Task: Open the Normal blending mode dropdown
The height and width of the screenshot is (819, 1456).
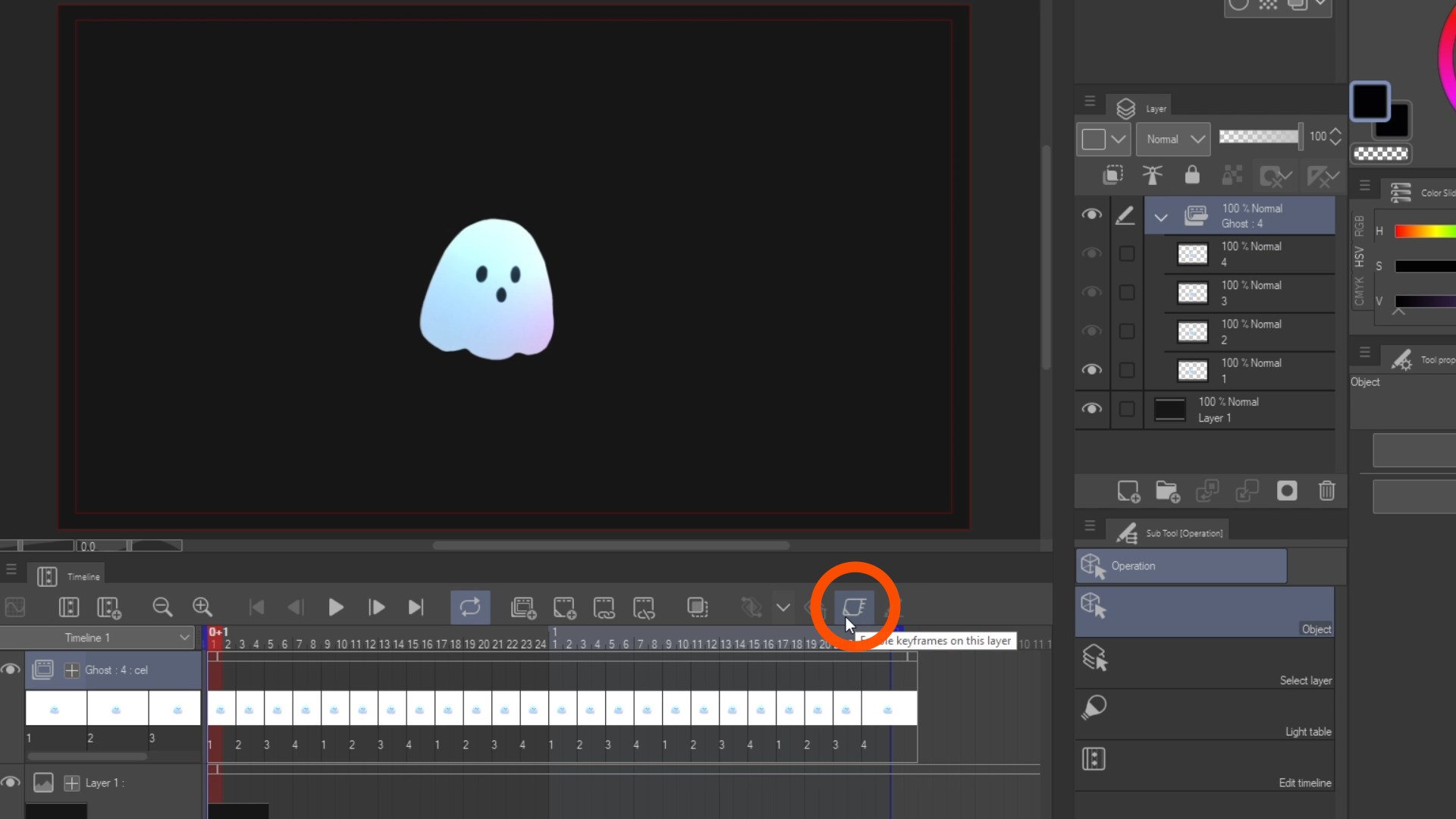Action: point(1172,139)
